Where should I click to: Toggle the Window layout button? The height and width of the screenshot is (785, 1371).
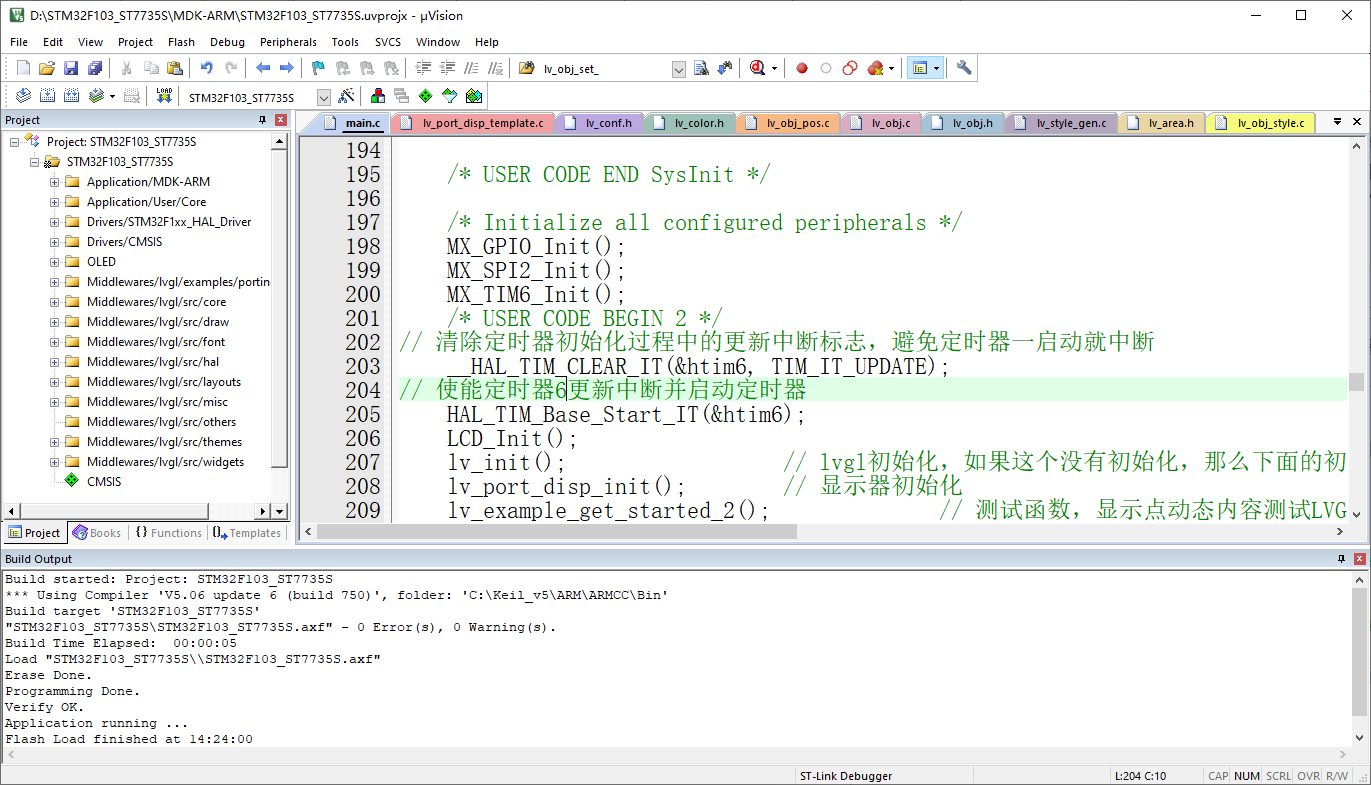pyautogui.click(x=919, y=68)
